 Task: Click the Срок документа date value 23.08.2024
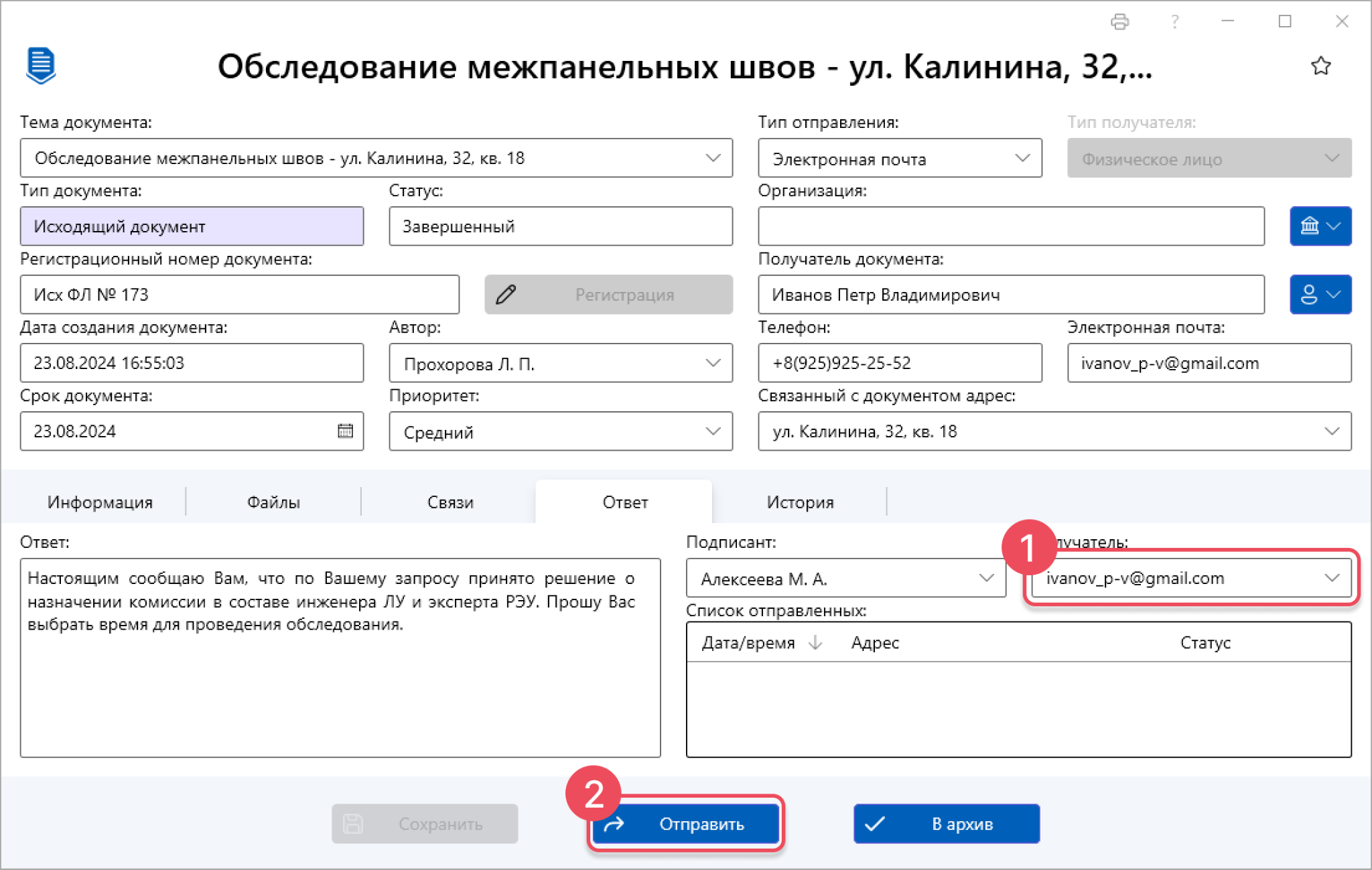pyautogui.click(x=75, y=431)
